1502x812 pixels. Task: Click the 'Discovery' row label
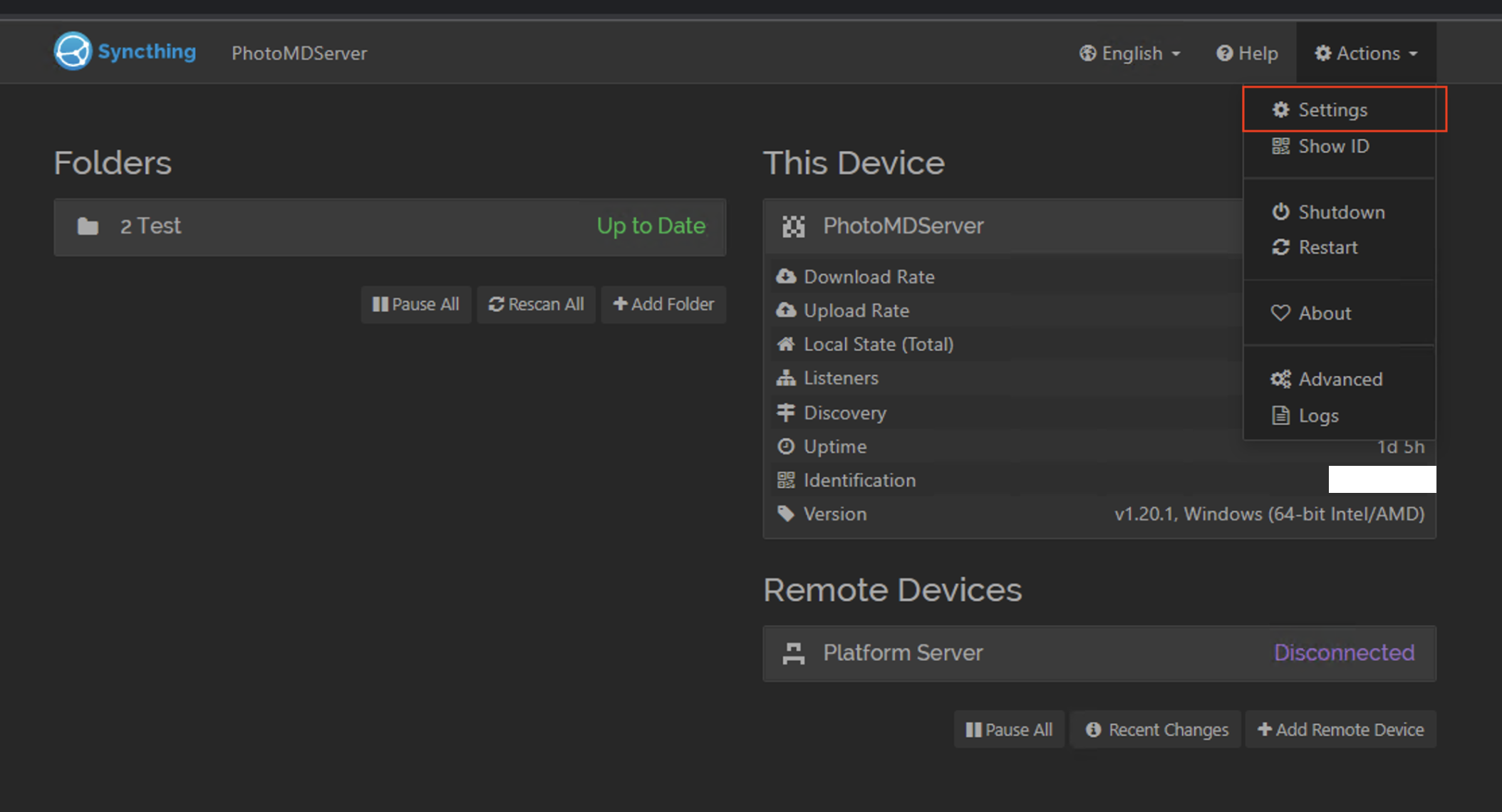[845, 413]
